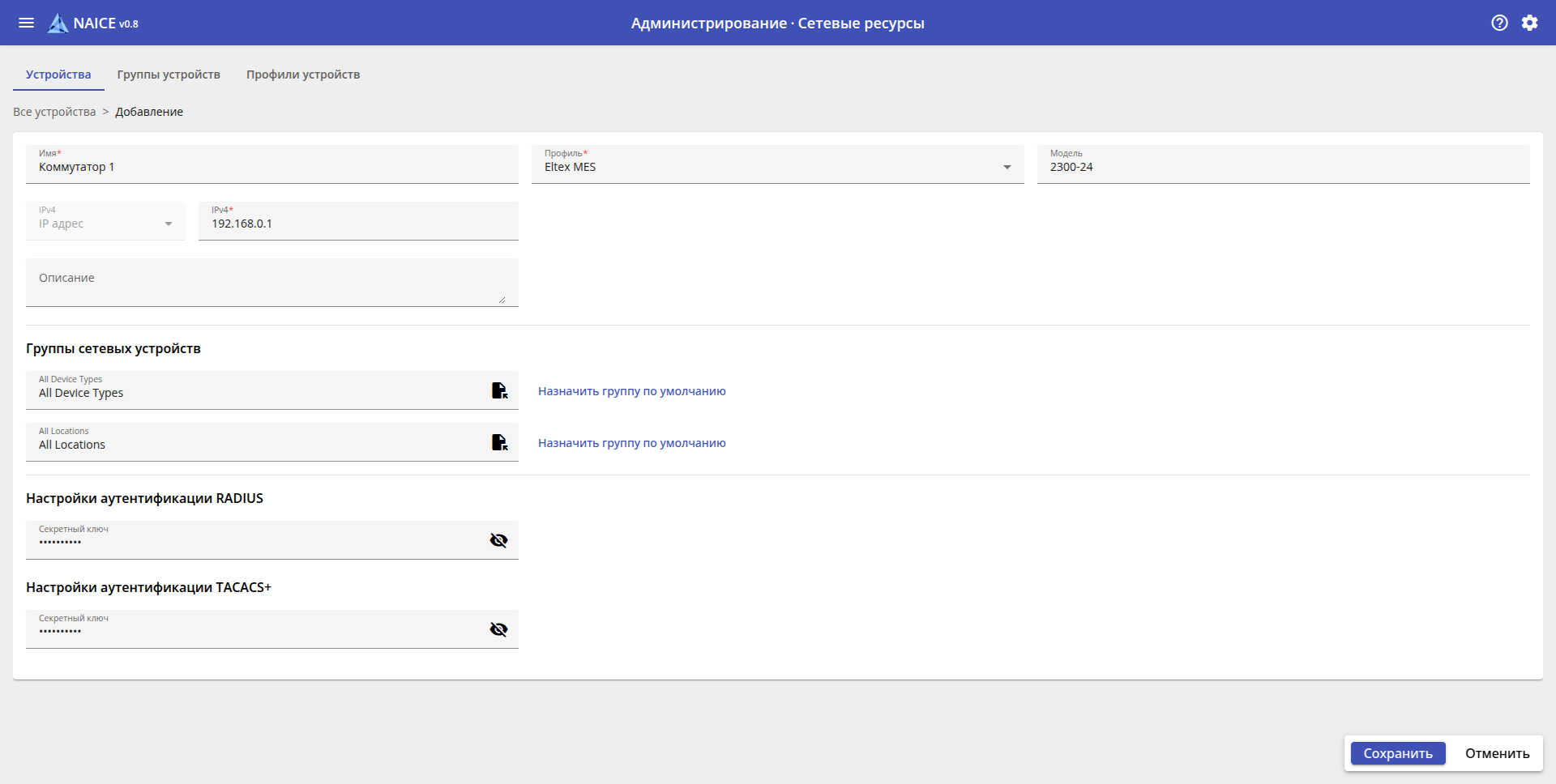Click group picker icon for All Device Types

499,390
